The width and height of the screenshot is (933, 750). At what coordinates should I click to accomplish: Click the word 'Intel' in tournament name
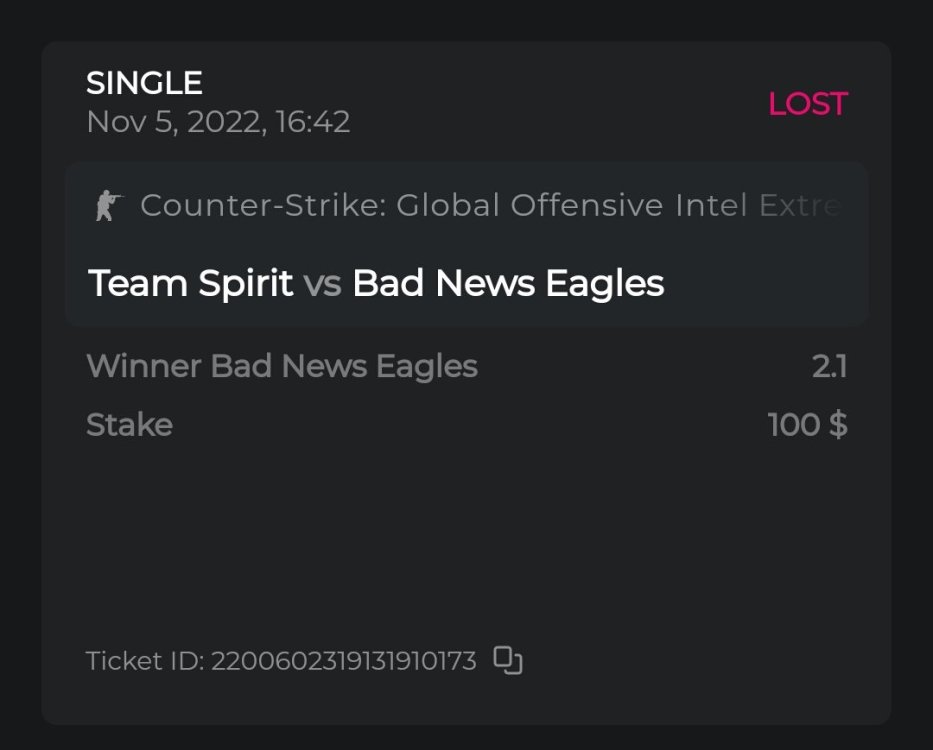tap(713, 206)
